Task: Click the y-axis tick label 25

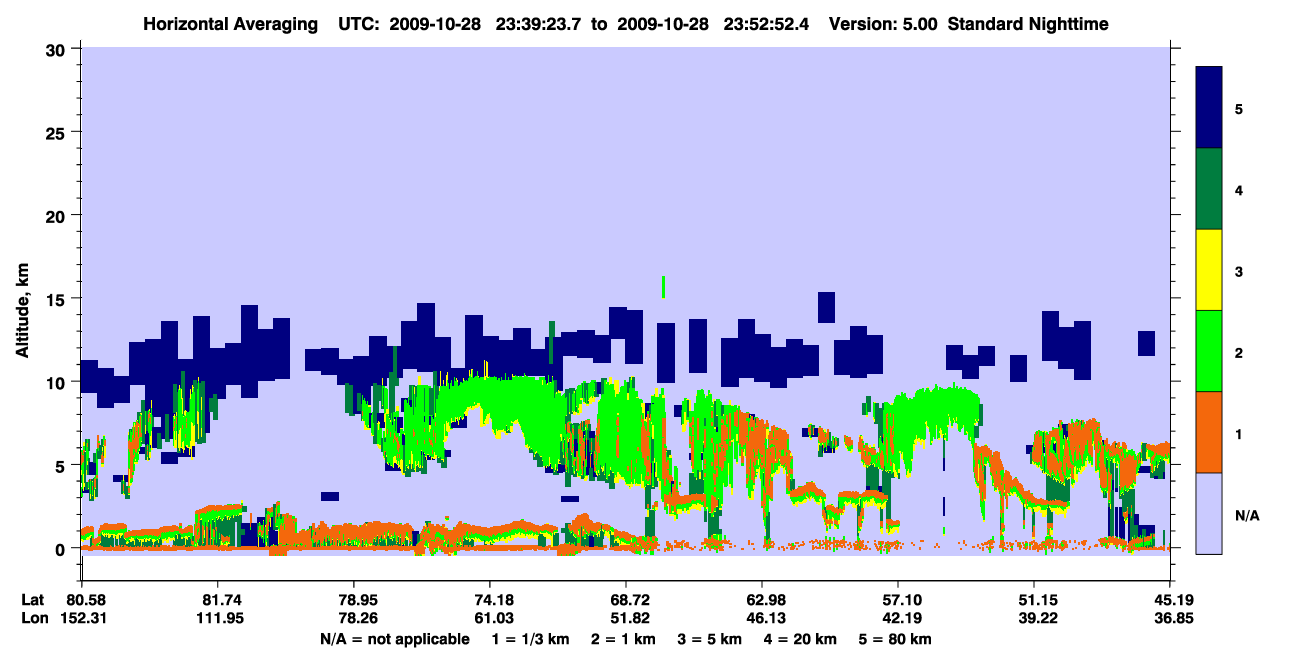Action: pos(58,132)
